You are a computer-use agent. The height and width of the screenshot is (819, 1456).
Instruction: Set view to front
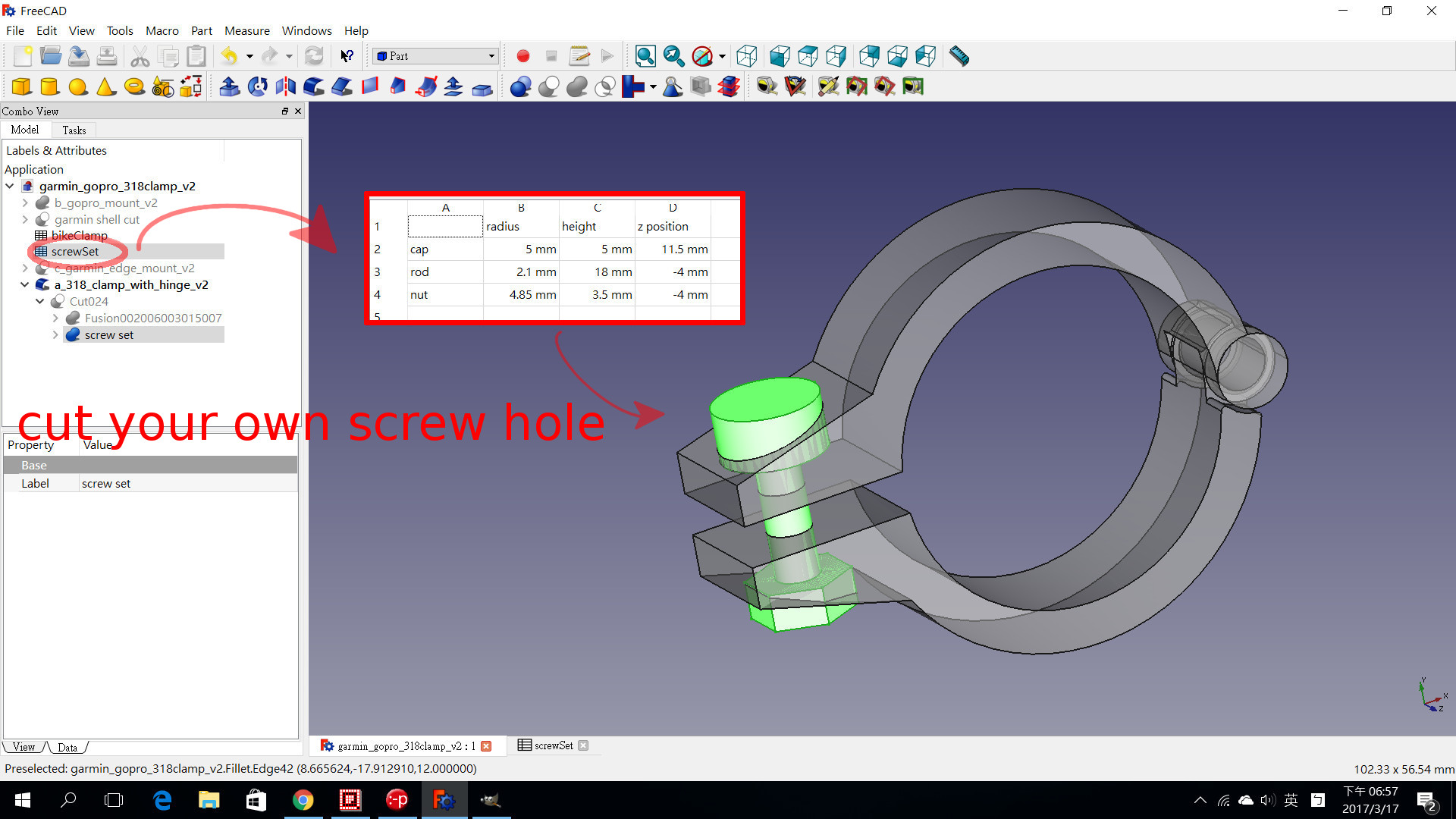pos(780,56)
